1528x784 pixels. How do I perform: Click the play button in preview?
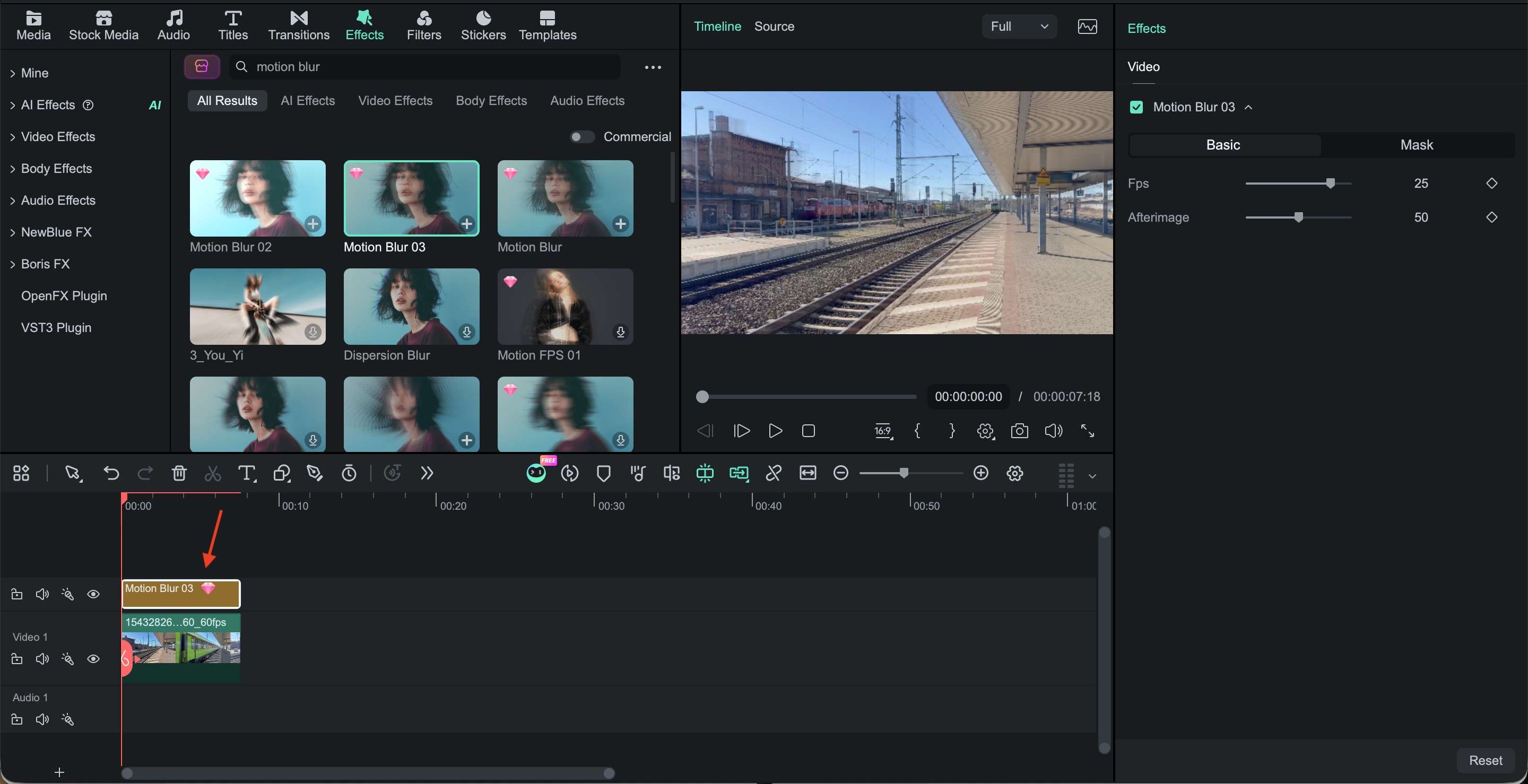click(x=775, y=431)
